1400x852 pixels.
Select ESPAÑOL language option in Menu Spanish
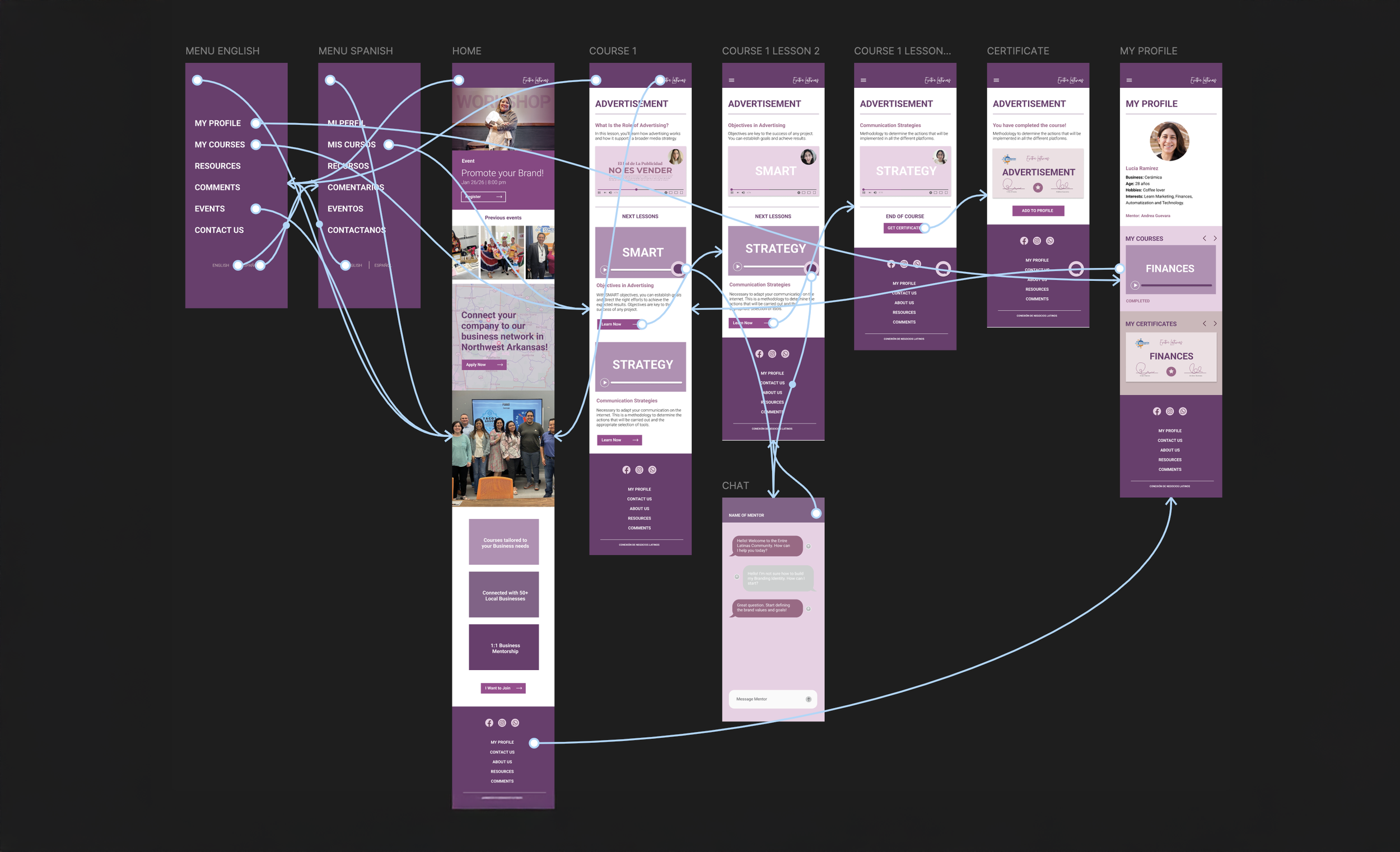[382, 265]
